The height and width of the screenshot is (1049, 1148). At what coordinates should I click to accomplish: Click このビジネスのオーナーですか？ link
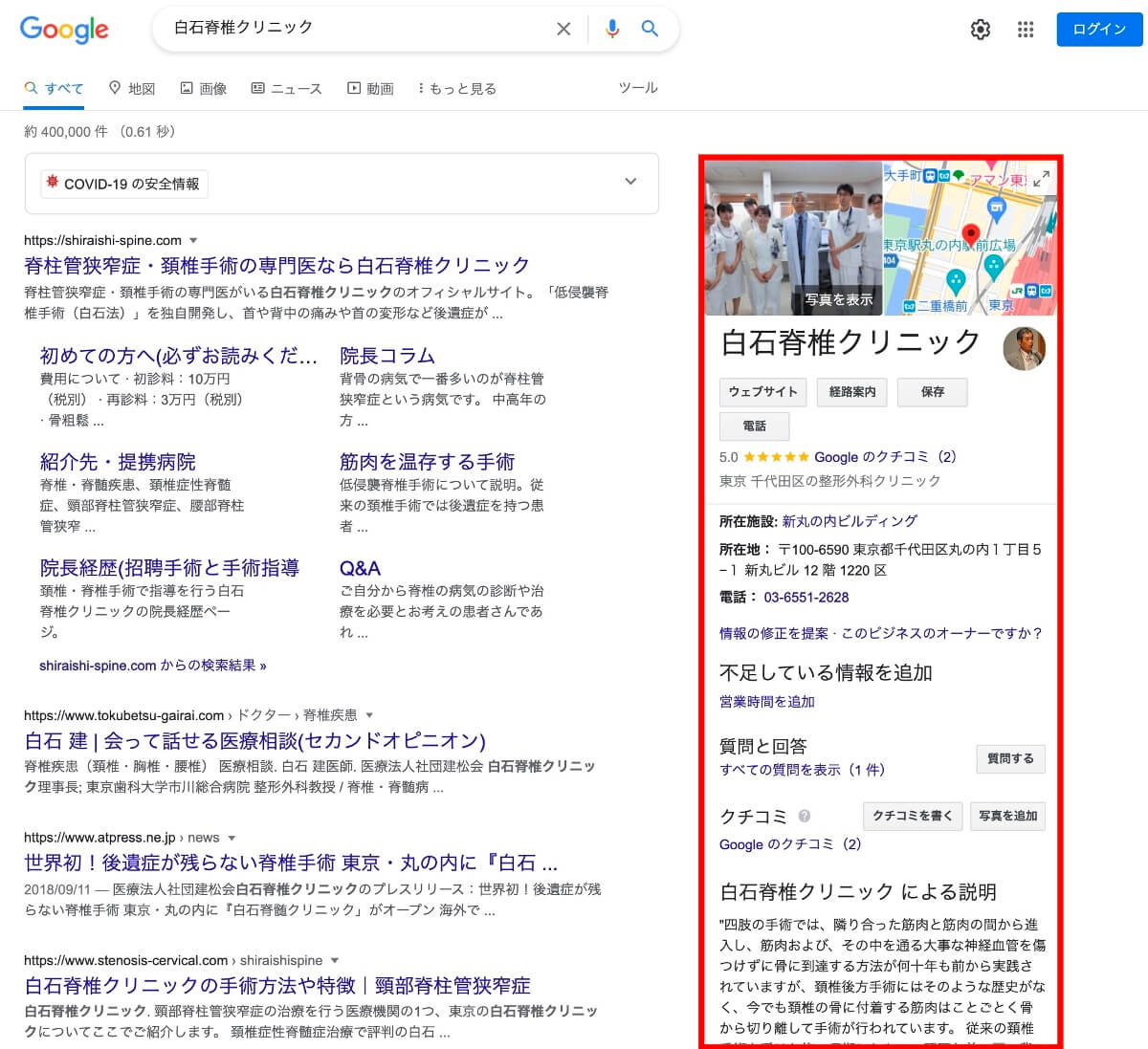click(x=942, y=633)
